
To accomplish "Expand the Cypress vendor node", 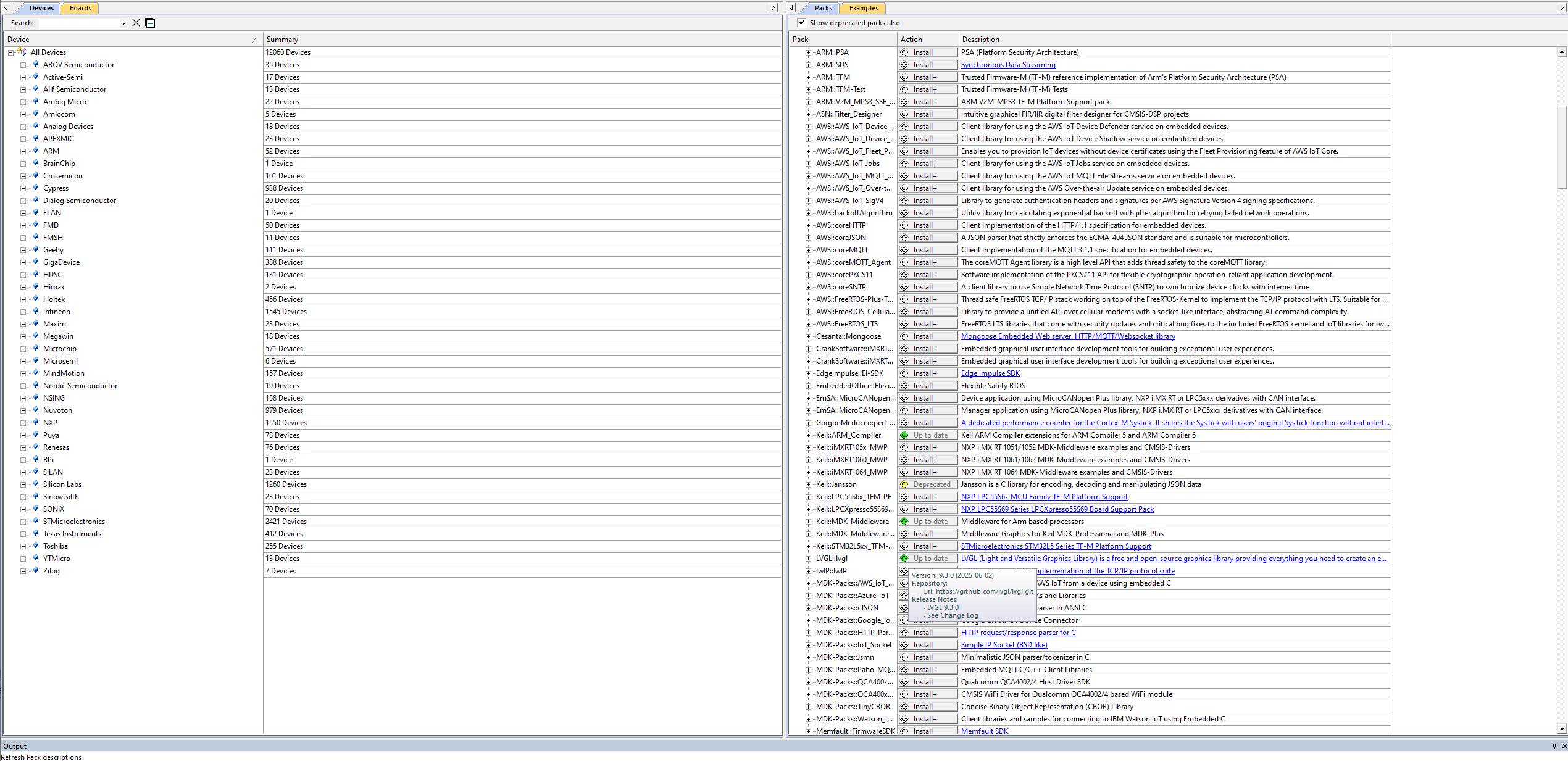I will tap(23, 188).
